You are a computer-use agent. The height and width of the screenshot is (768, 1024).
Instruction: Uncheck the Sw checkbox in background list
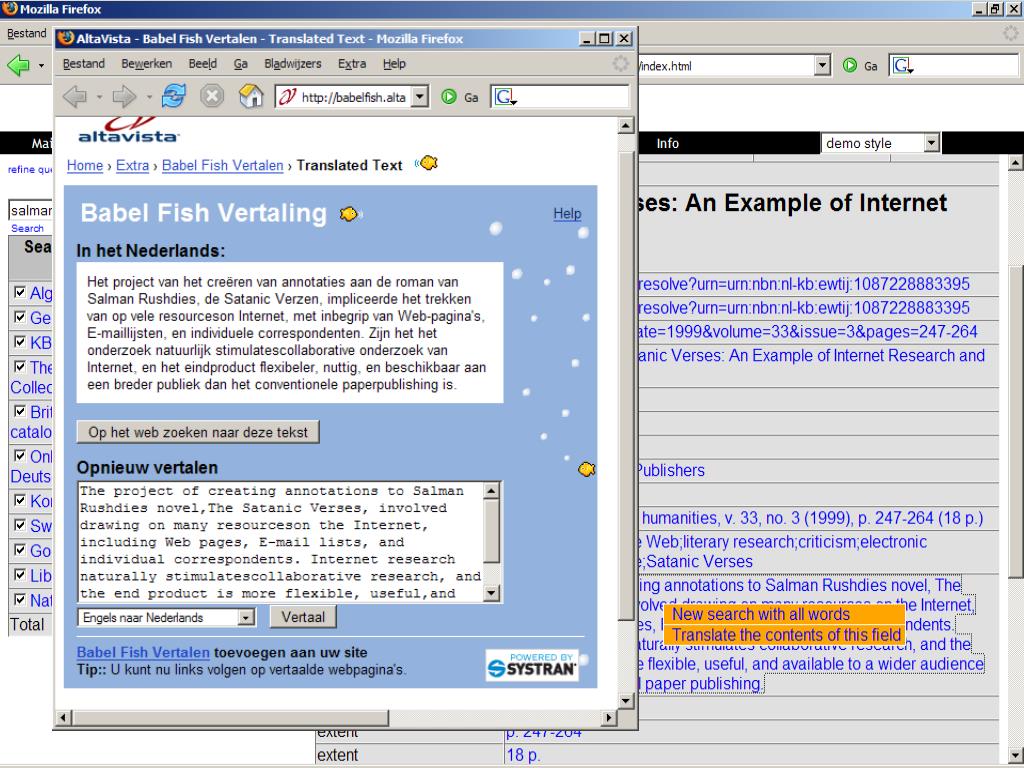[20, 525]
